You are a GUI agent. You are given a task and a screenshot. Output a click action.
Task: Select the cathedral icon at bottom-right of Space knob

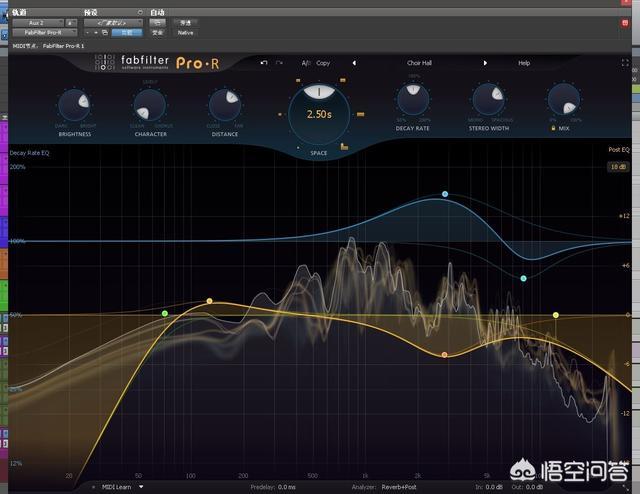(x=344, y=146)
